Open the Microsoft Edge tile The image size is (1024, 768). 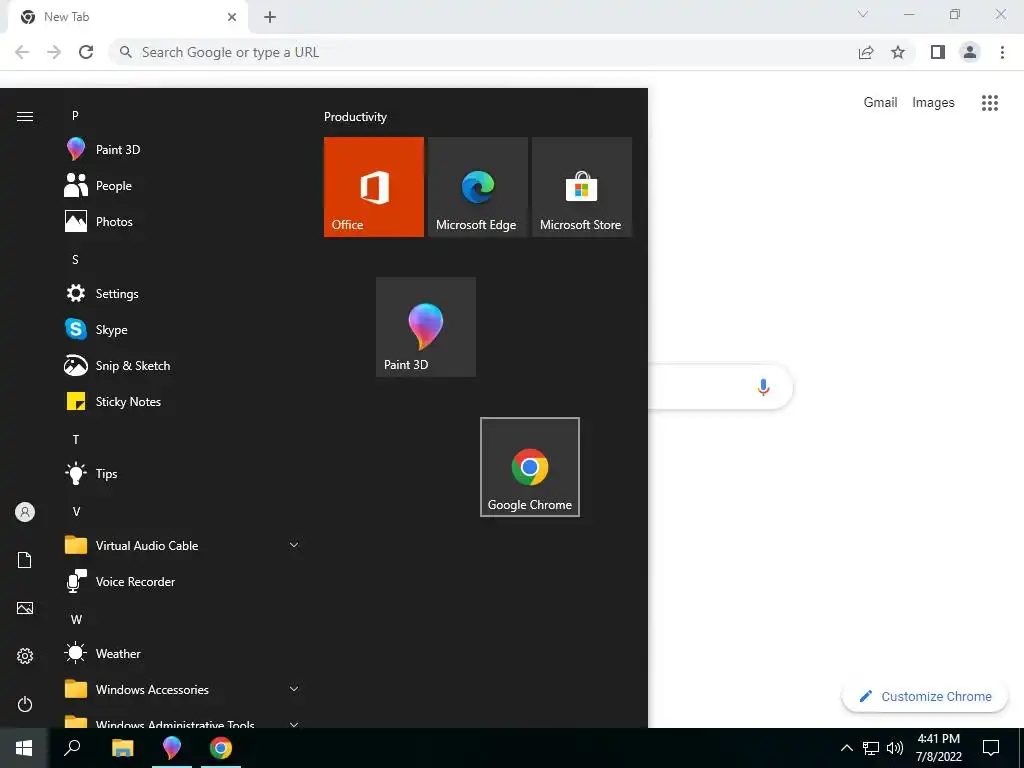477,187
